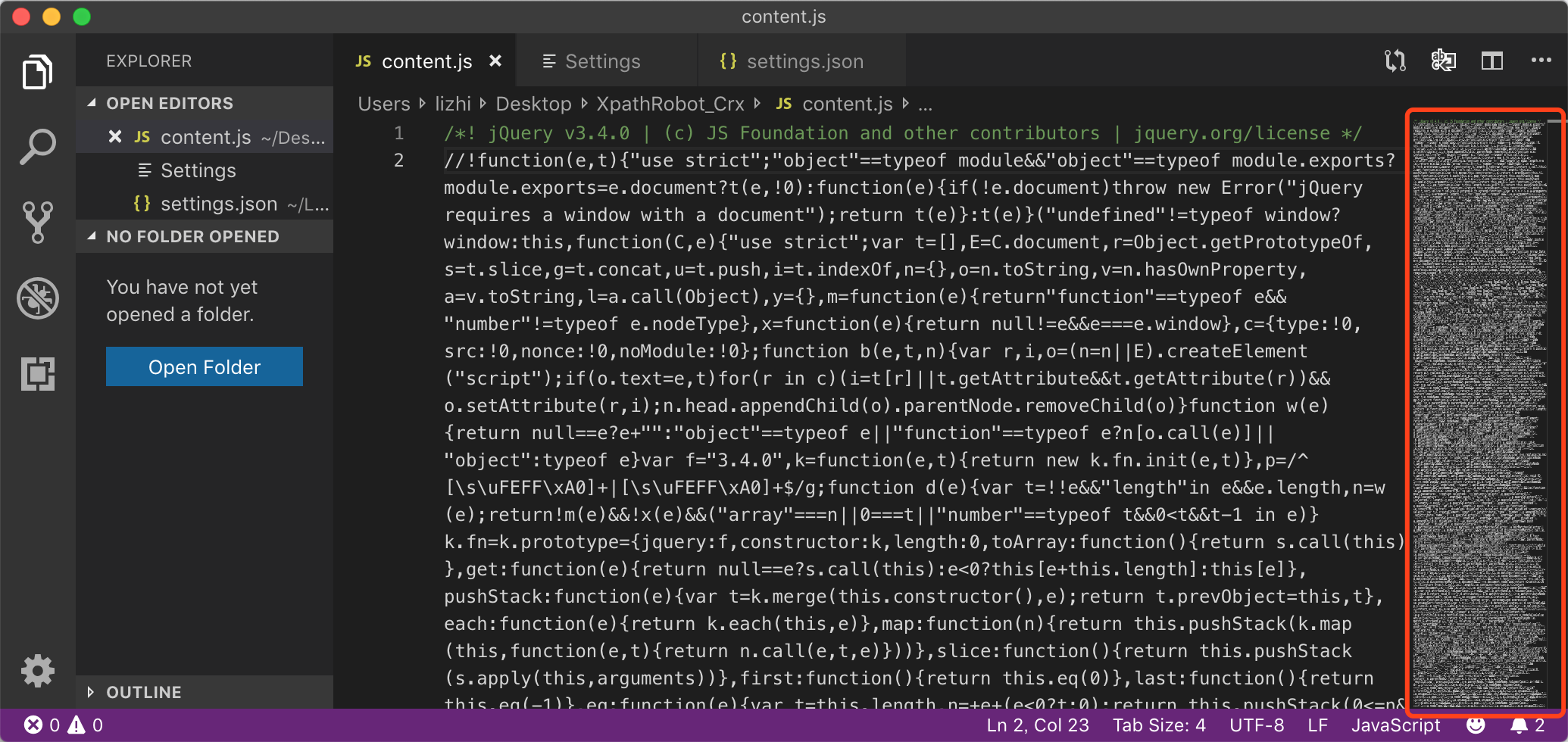Close the content.js editor tab
The width and height of the screenshot is (1568, 742).
click(495, 61)
